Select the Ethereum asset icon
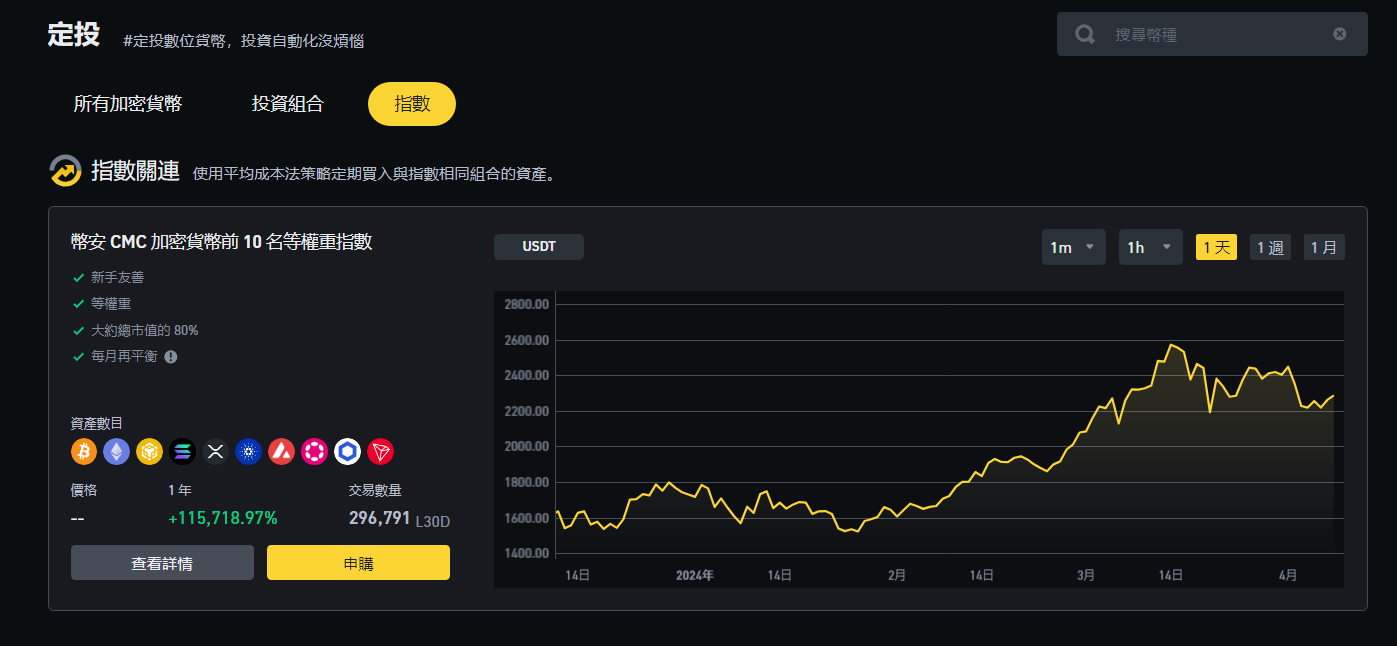The width and height of the screenshot is (1397, 646). pyautogui.click(x=117, y=452)
